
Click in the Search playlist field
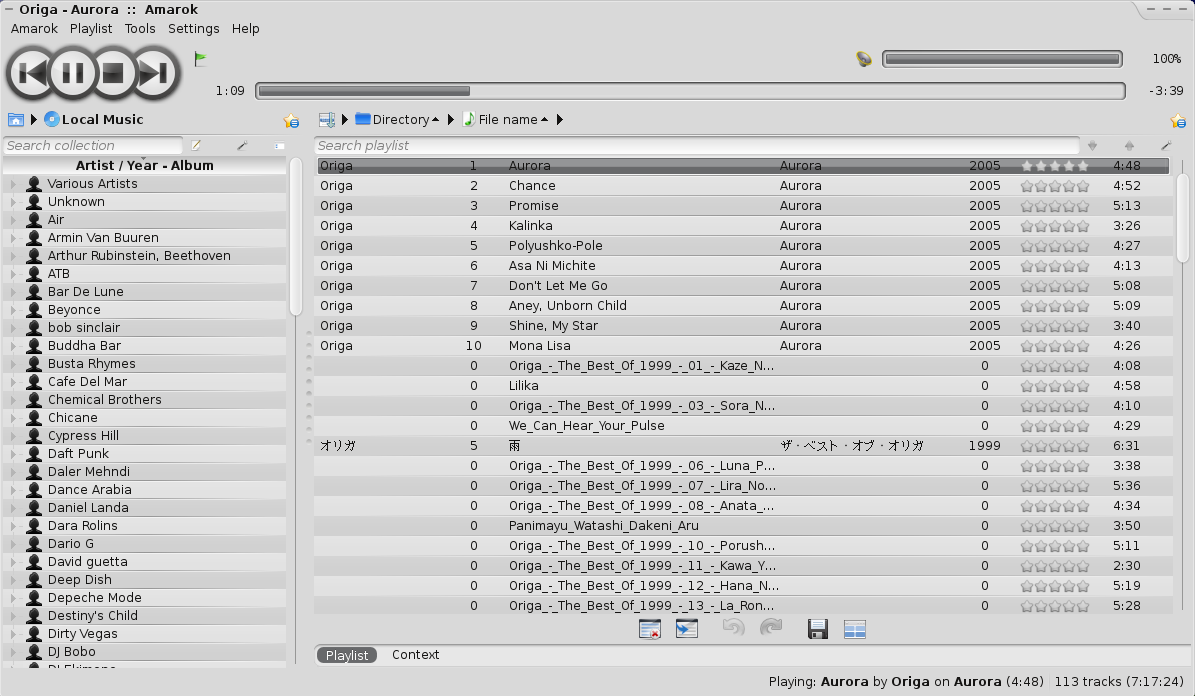(x=697, y=146)
